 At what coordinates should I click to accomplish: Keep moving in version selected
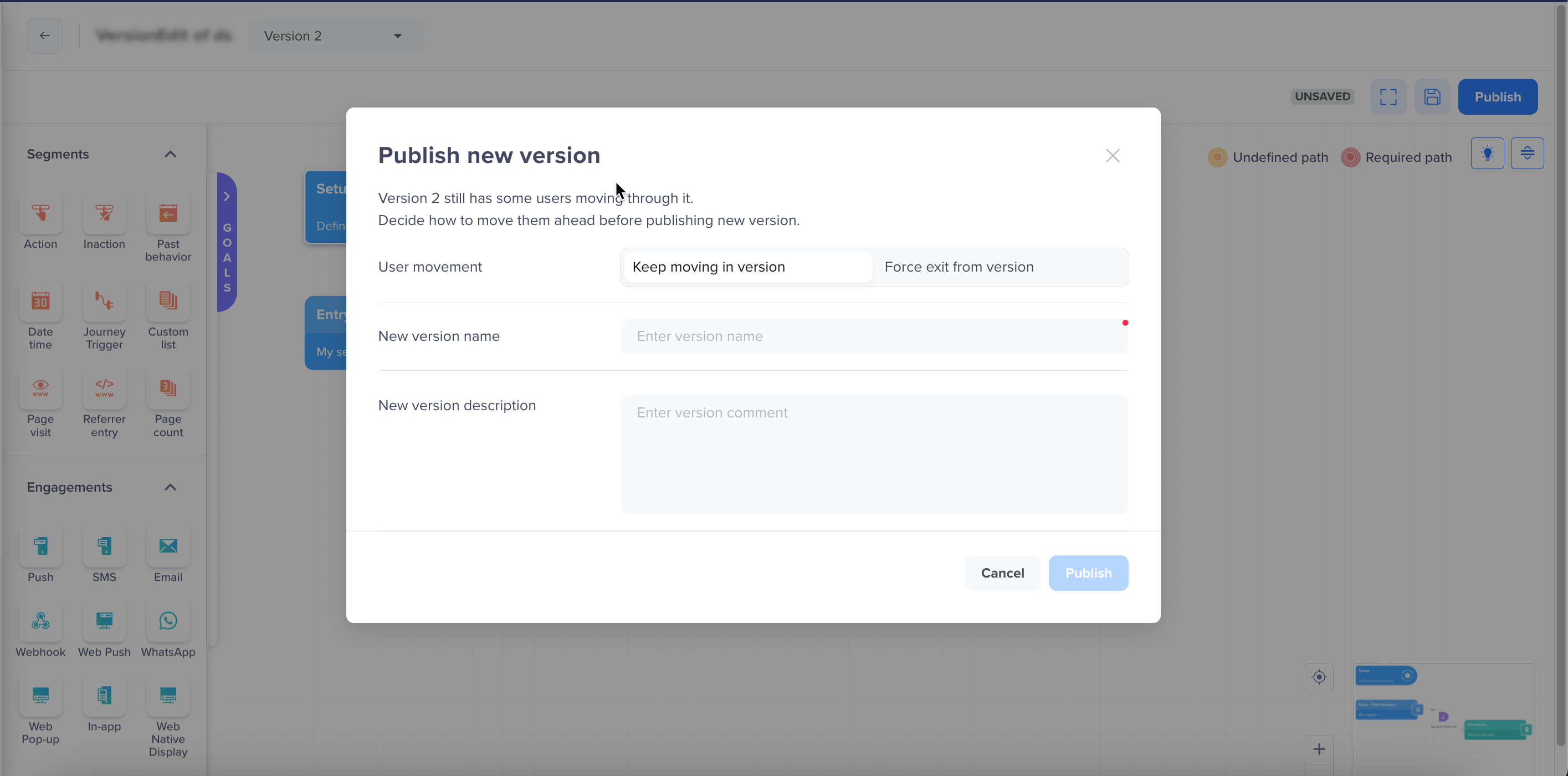click(709, 267)
